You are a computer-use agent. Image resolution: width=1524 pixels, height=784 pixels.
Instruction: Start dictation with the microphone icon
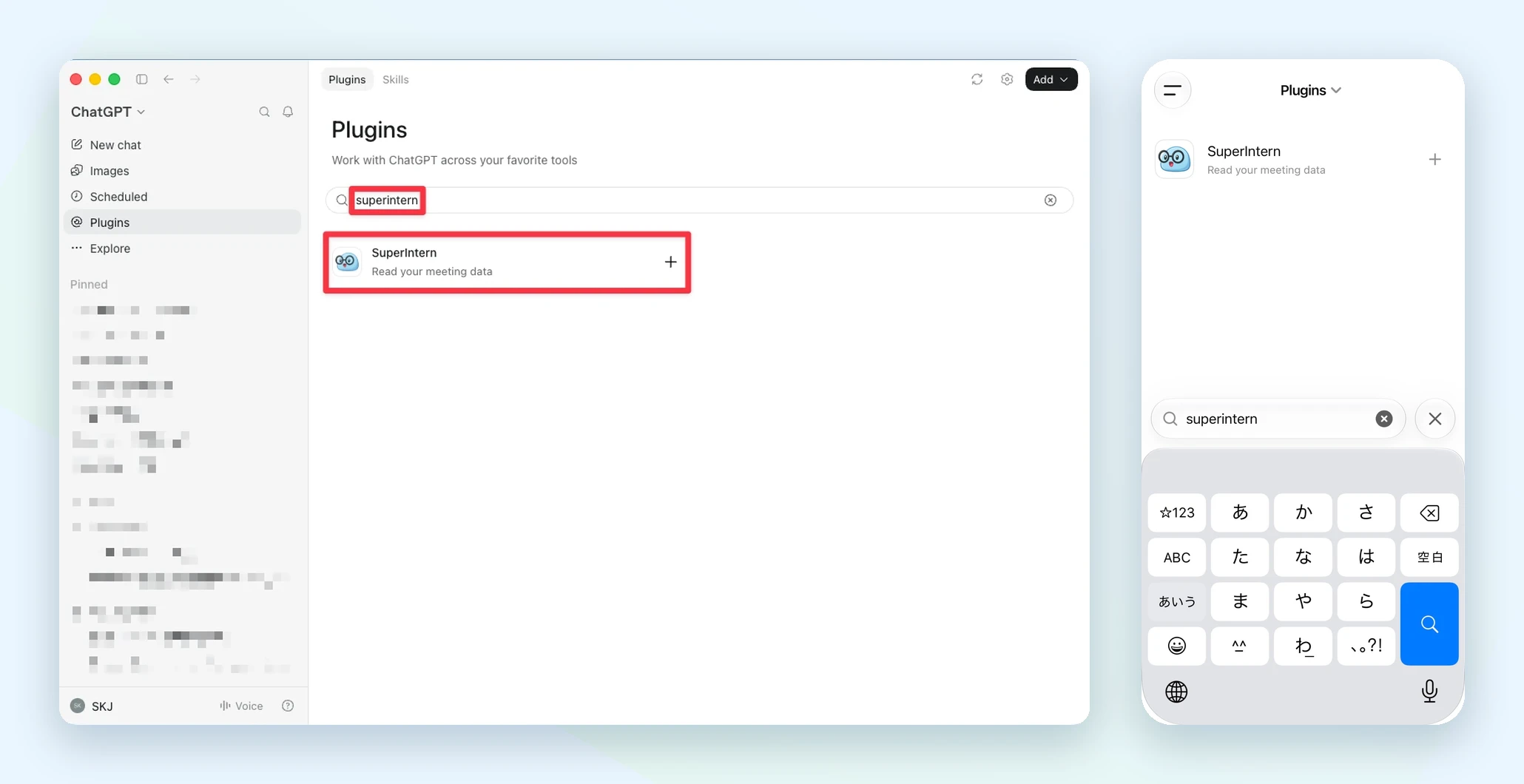[x=1429, y=691]
